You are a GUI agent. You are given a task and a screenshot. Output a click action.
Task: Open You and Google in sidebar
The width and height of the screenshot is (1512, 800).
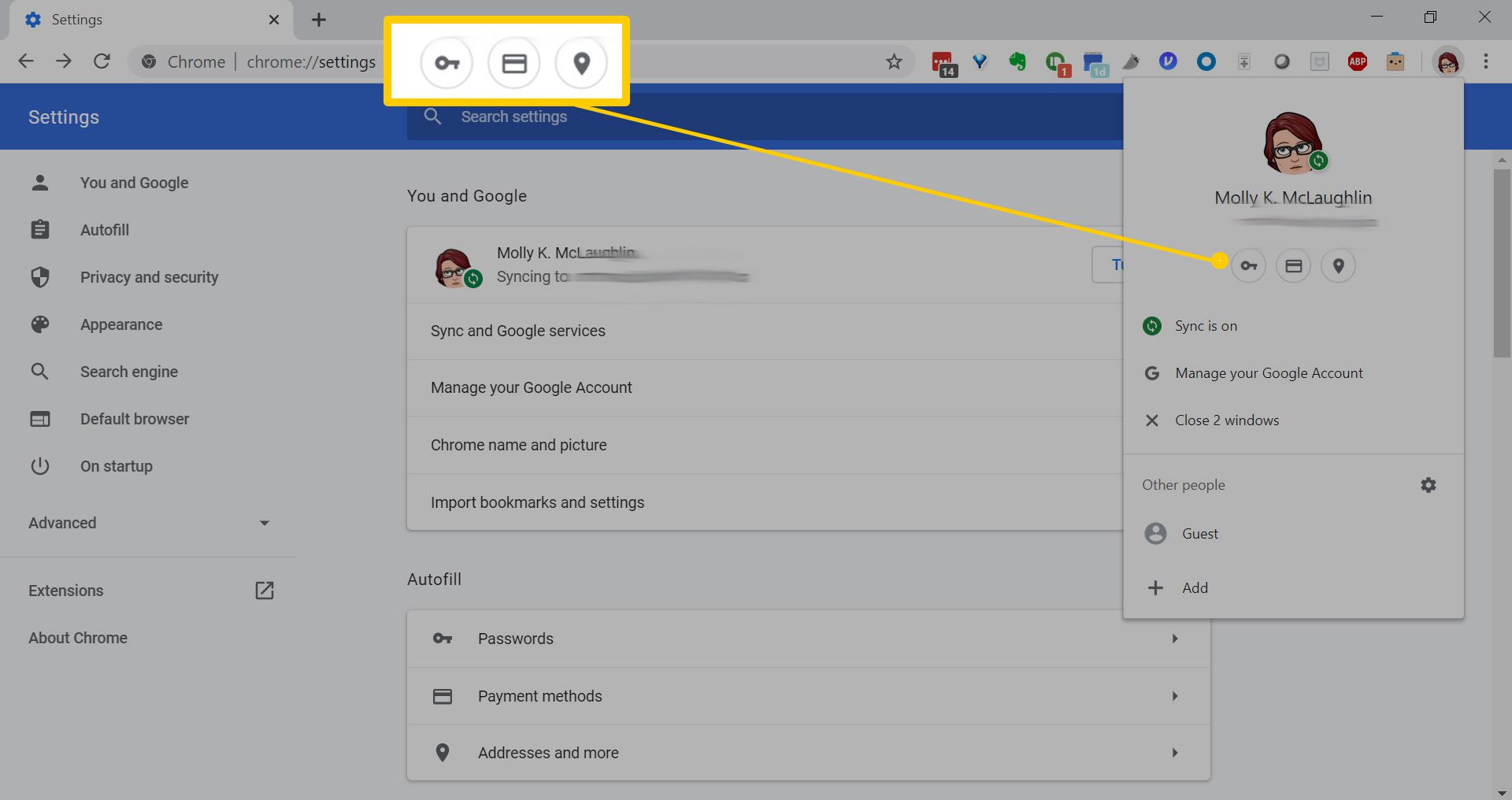point(134,183)
